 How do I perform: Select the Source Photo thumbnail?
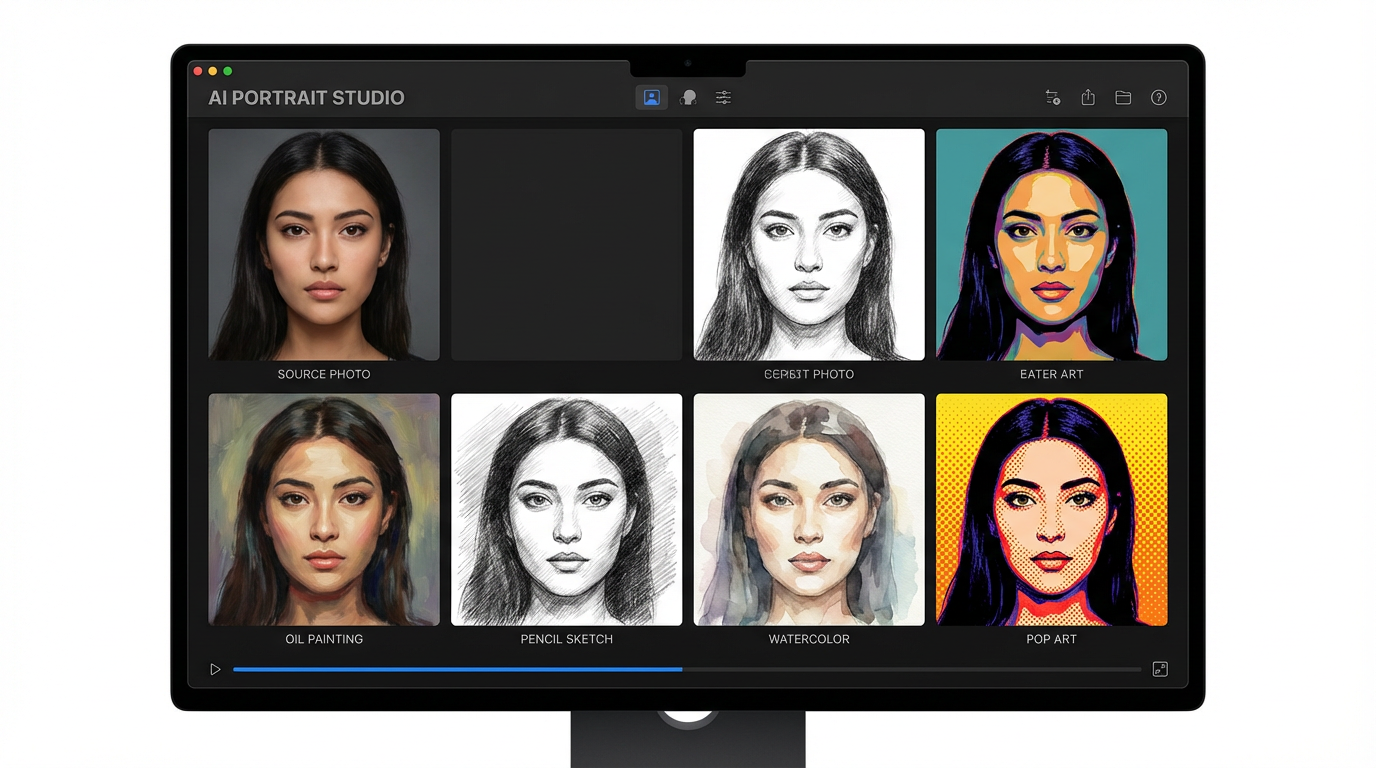(323, 244)
